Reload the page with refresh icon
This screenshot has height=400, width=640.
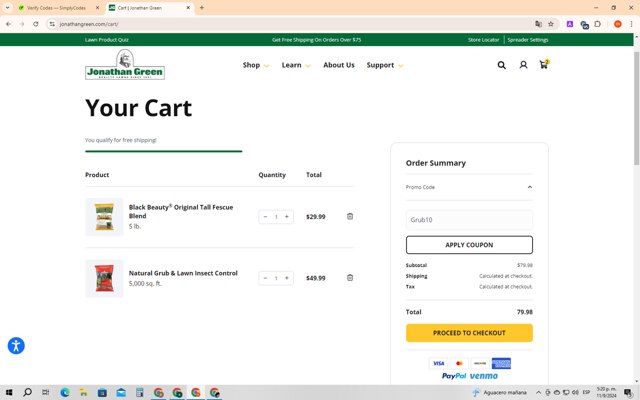tap(36, 24)
